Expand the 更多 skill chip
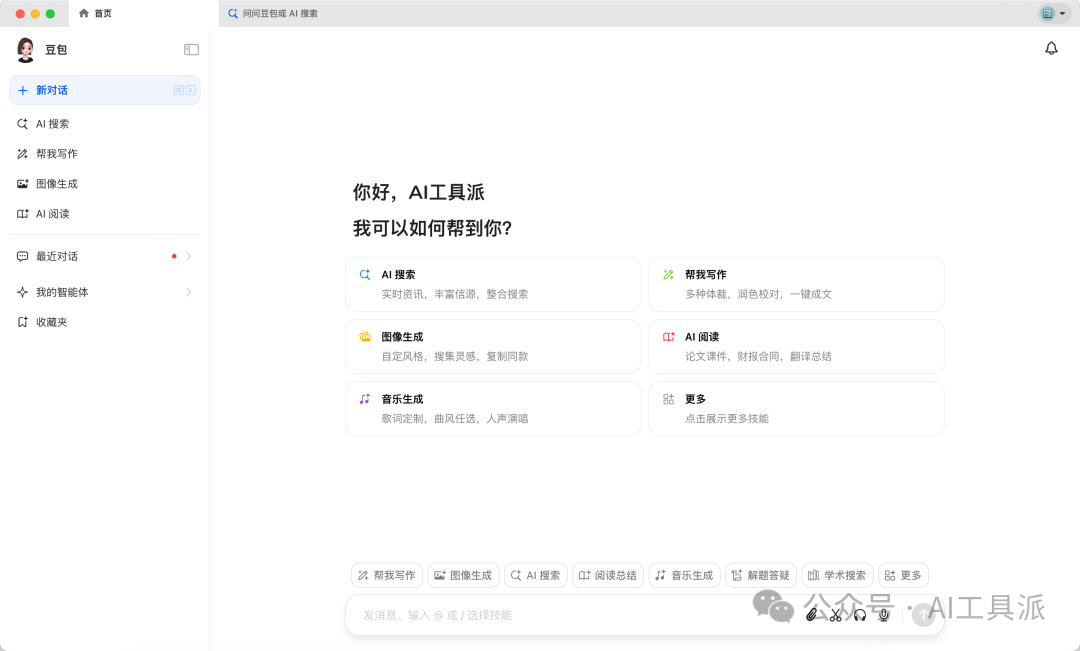Image resolution: width=1080 pixels, height=651 pixels. click(x=904, y=575)
